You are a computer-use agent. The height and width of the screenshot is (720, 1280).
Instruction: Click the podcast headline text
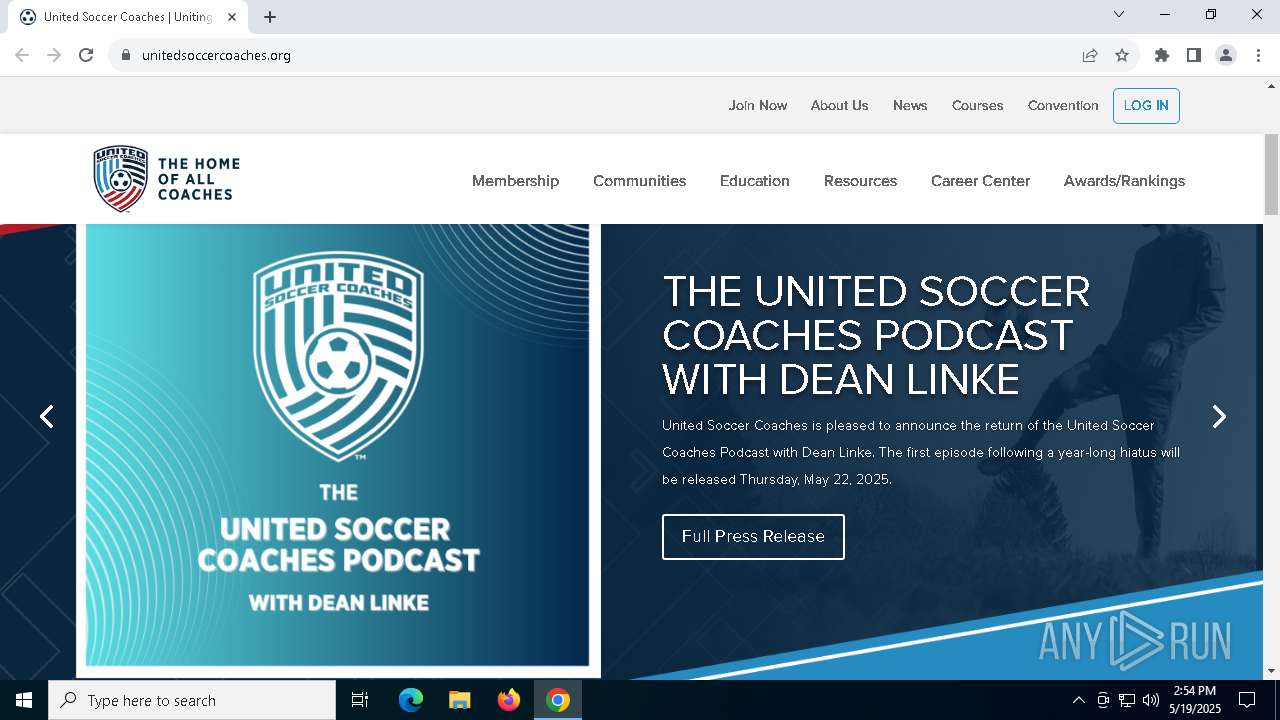click(x=876, y=335)
